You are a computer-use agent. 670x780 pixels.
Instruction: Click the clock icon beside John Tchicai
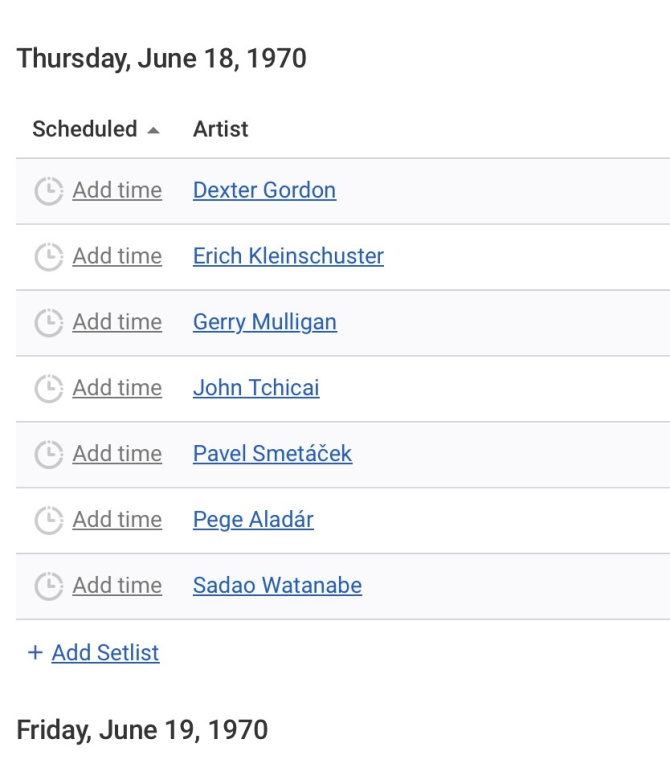(x=49, y=388)
